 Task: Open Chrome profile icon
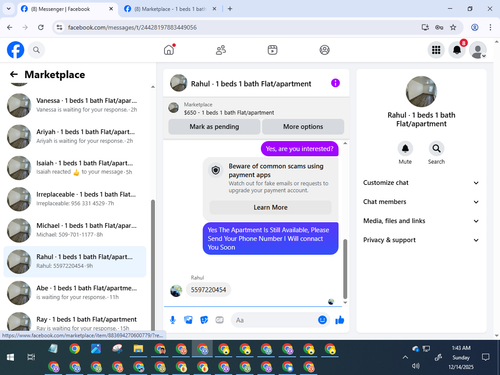475,27
